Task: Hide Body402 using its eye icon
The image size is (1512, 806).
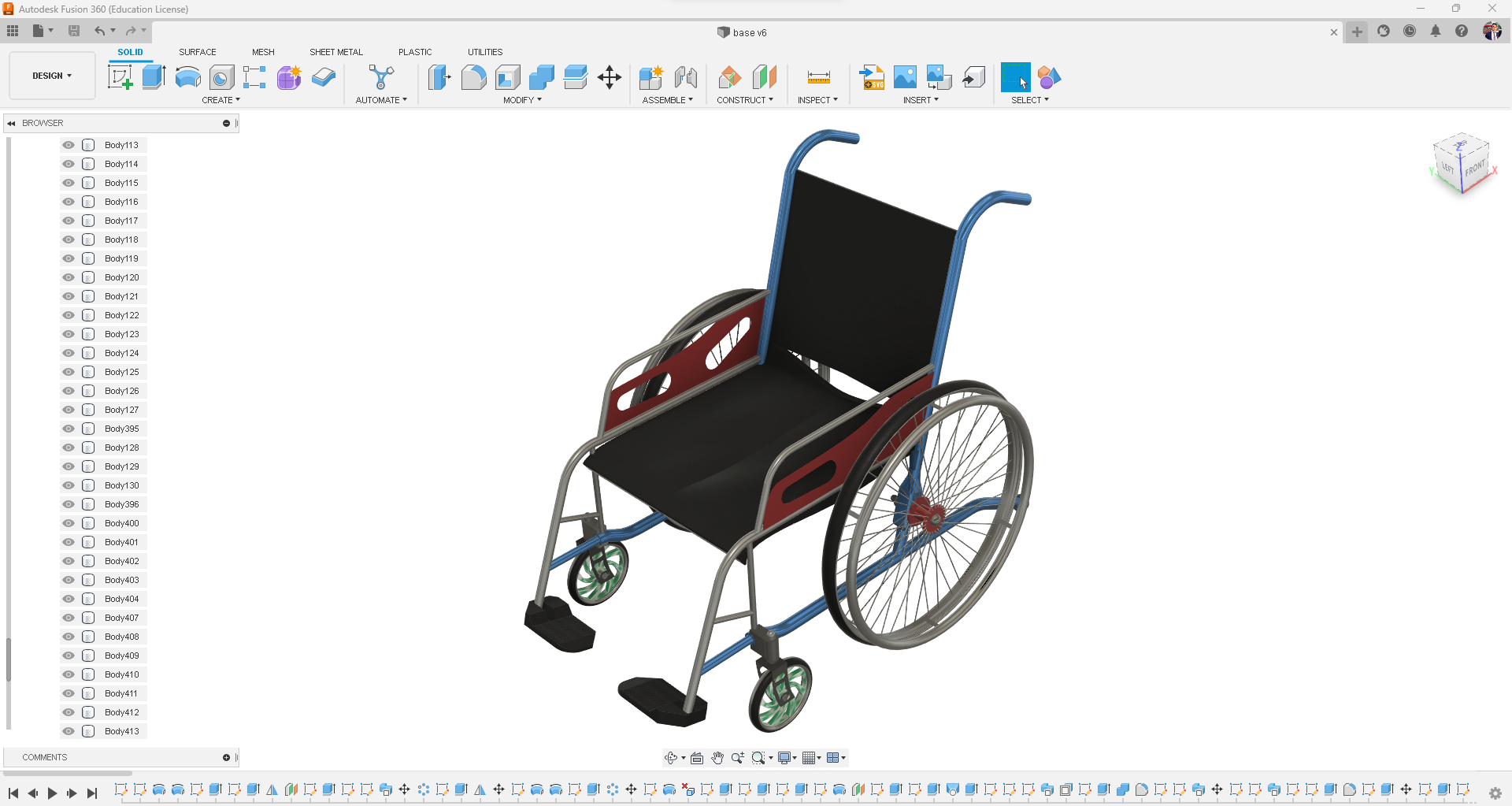Action: [69, 561]
